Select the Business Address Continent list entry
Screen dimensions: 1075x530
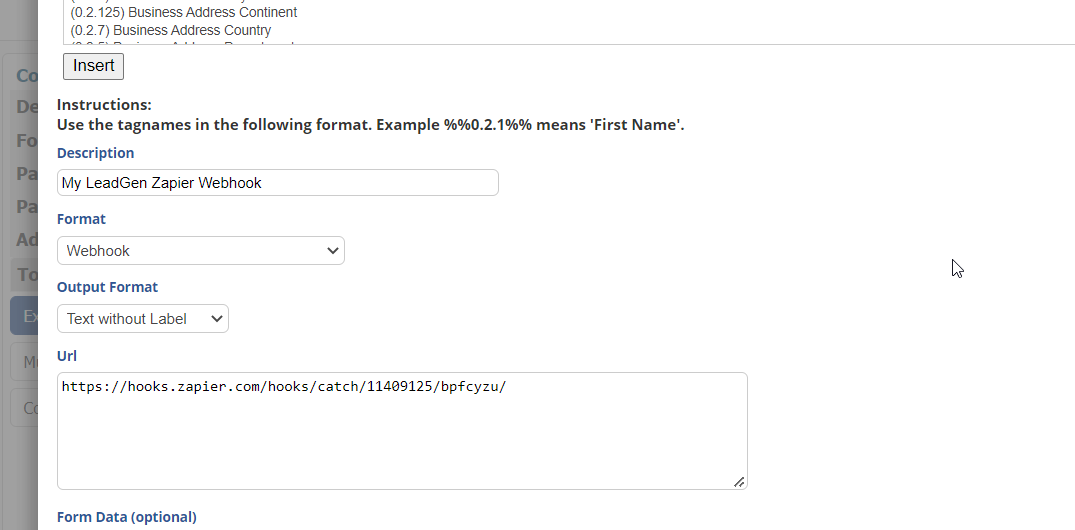tap(184, 13)
